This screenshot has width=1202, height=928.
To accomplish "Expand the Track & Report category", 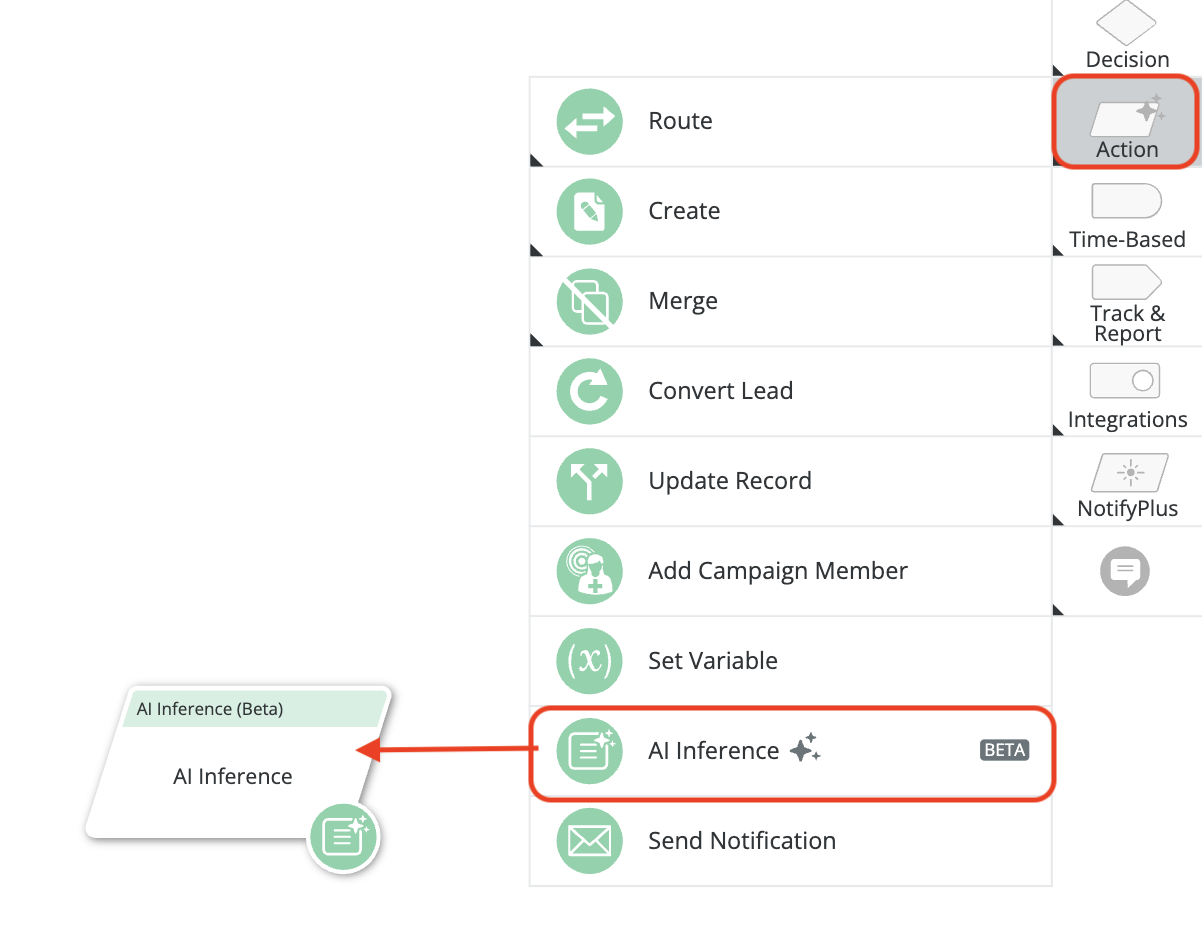I will [1126, 303].
